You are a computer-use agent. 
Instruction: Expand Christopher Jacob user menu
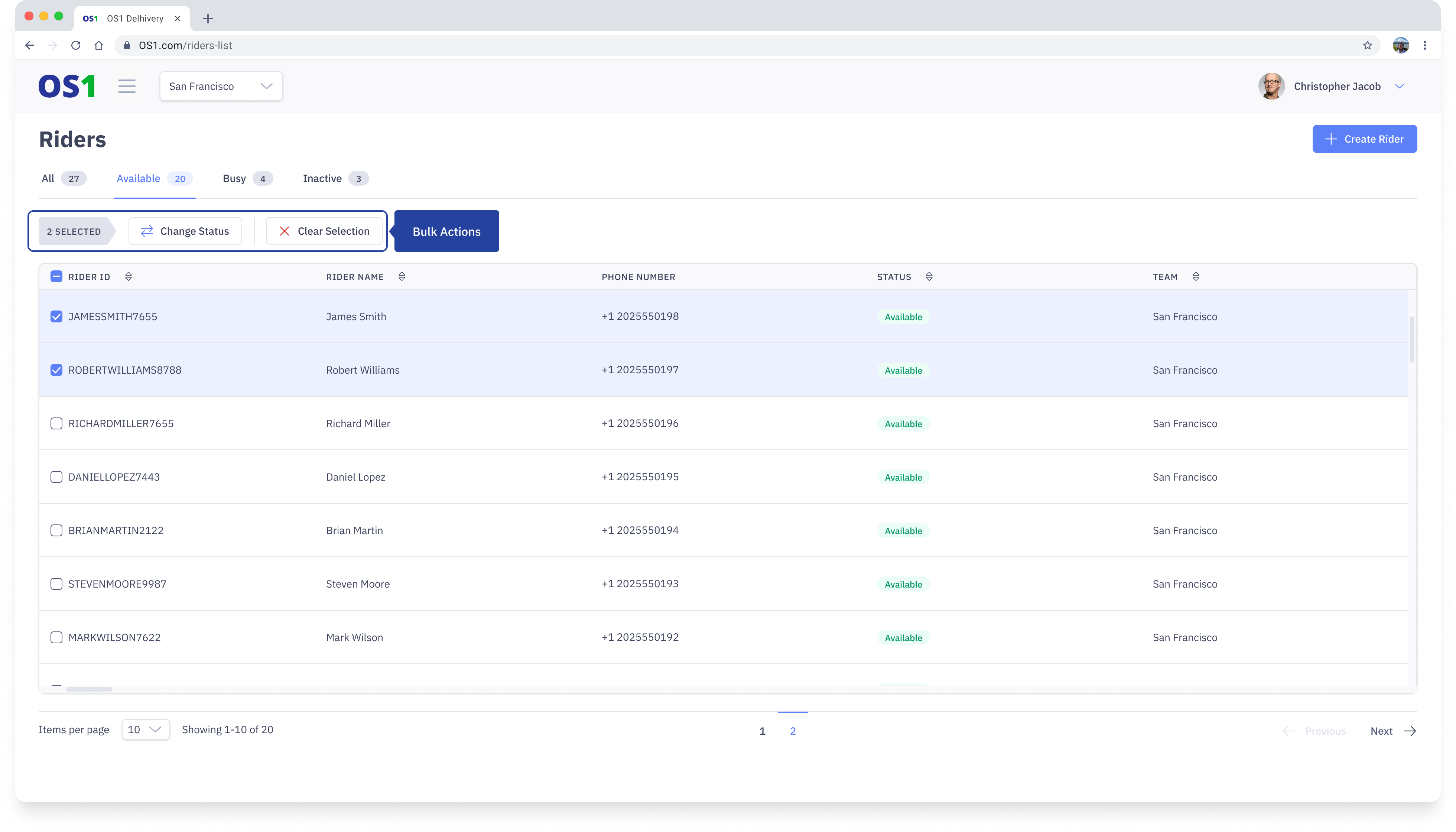1399,86
